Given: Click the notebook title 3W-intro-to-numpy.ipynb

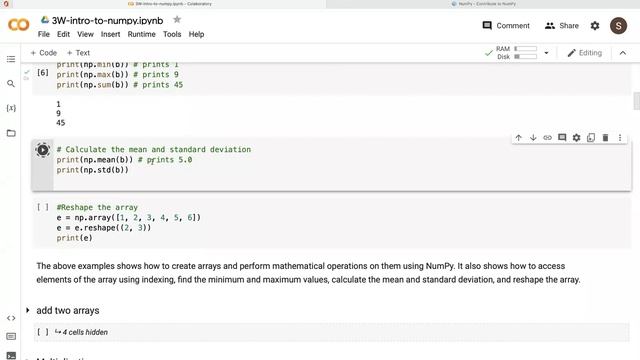Looking at the screenshot, I should tap(107, 20).
